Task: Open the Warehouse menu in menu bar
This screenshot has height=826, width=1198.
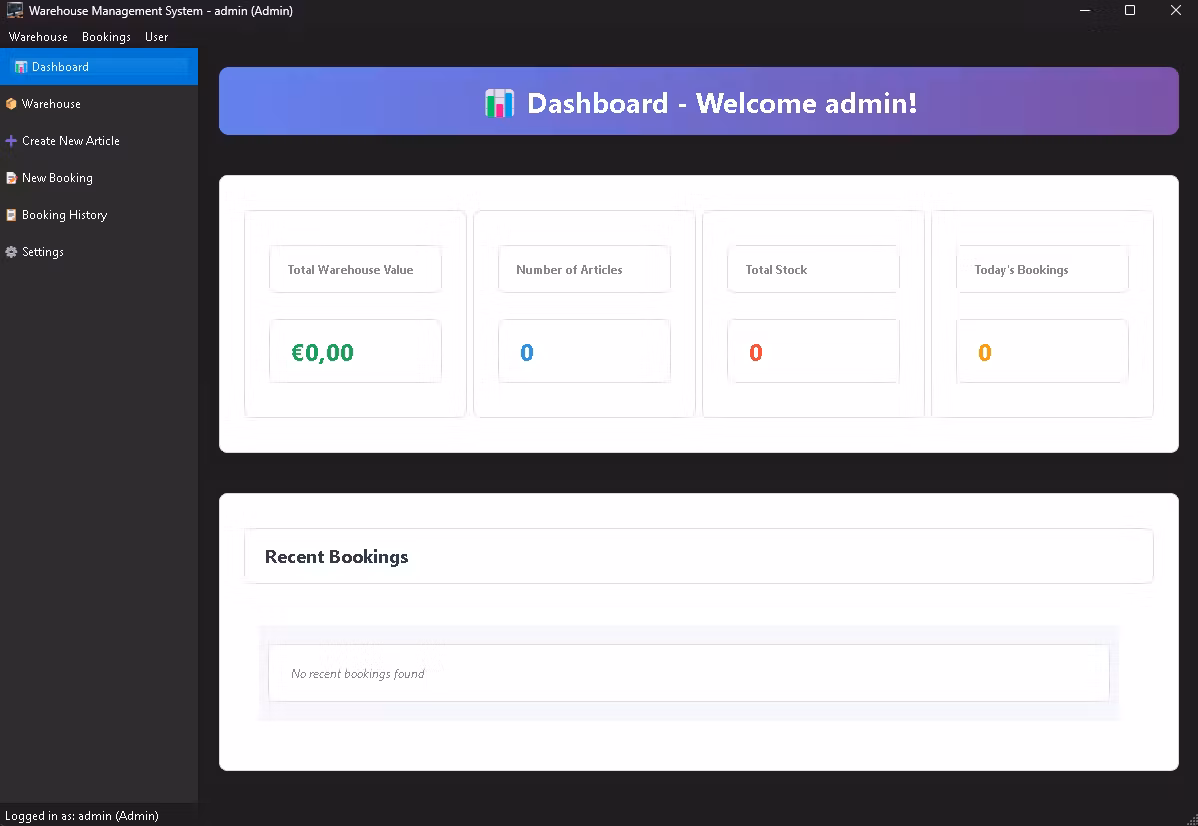Action: [38, 37]
